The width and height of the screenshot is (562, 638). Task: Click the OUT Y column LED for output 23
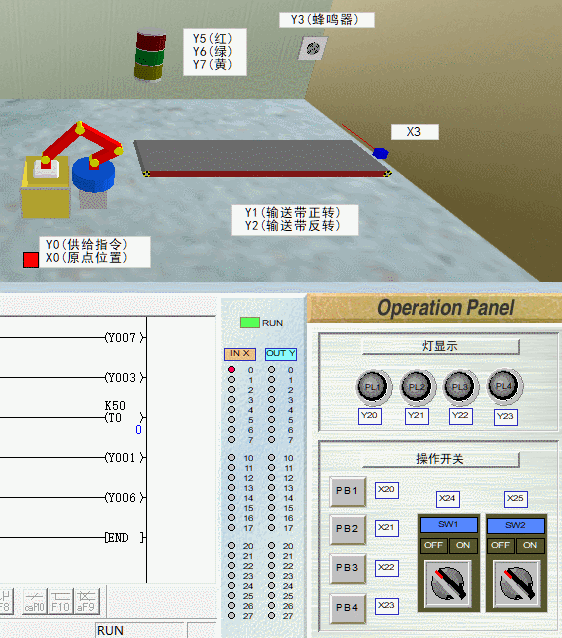click(271, 575)
